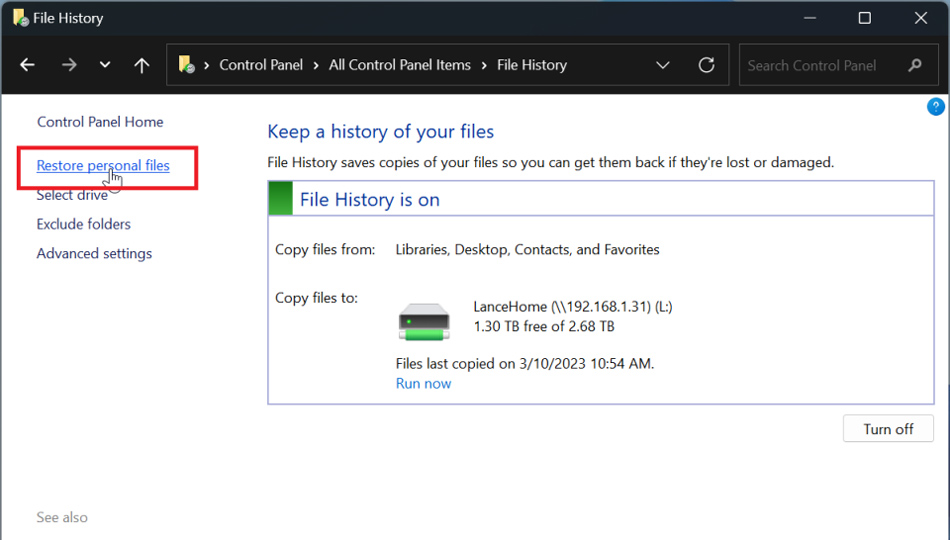The height and width of the screenshot is (540, 950).
Task: Click the LanceHome network drive icon
Action: [424, 322]
